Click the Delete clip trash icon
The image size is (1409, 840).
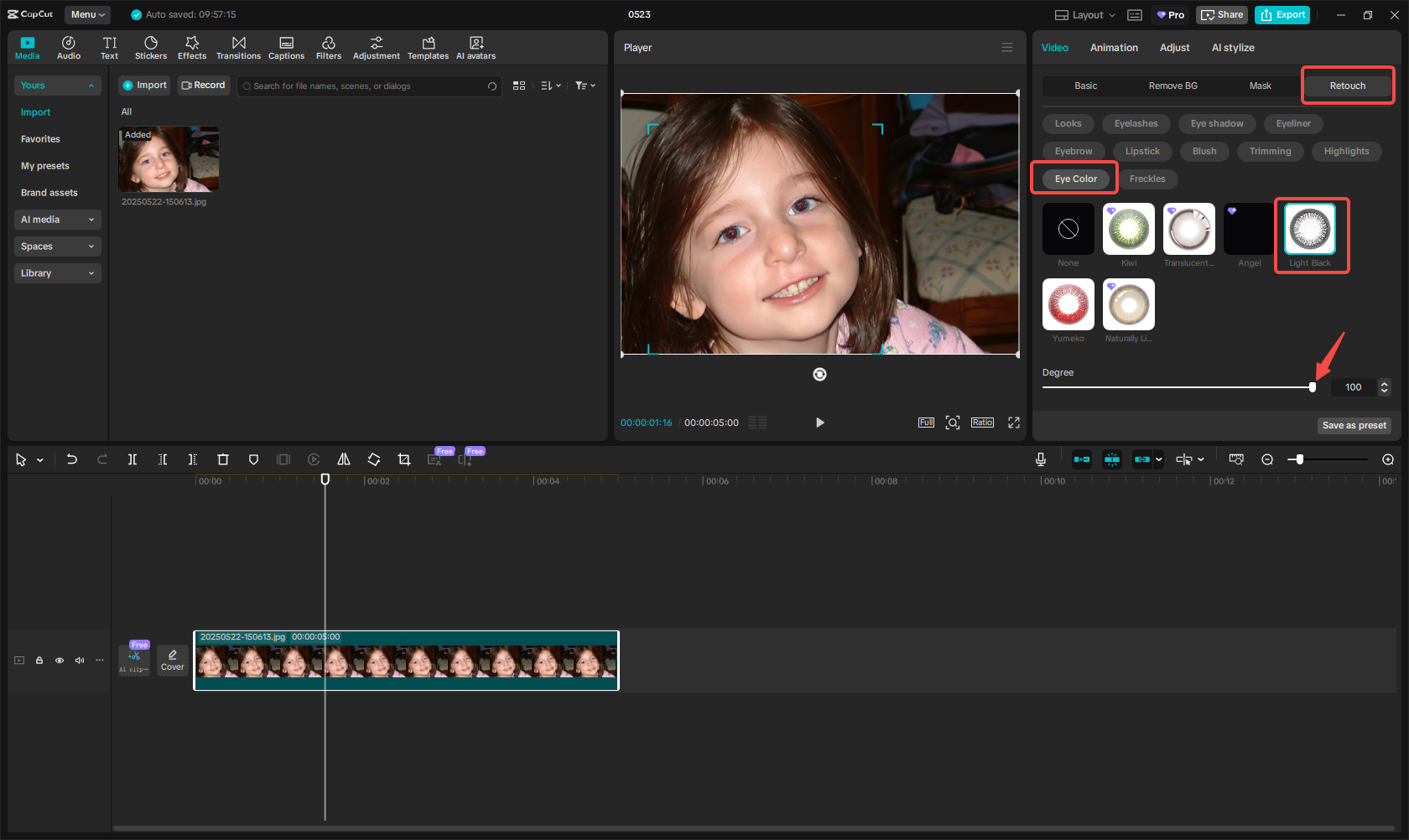(223, 459)
